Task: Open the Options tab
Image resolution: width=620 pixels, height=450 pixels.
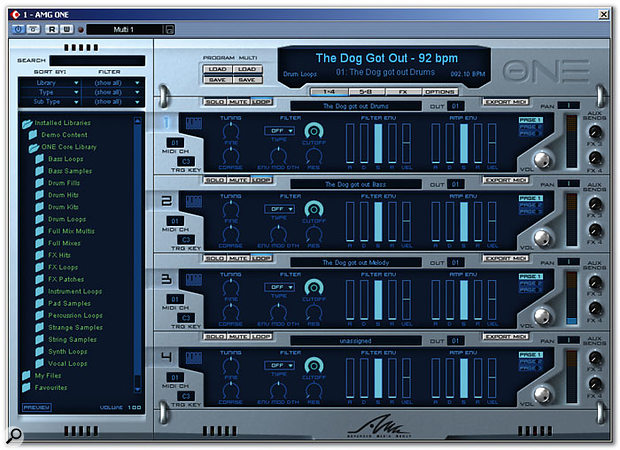Action: pyautogui.click(x=440, y=92)
